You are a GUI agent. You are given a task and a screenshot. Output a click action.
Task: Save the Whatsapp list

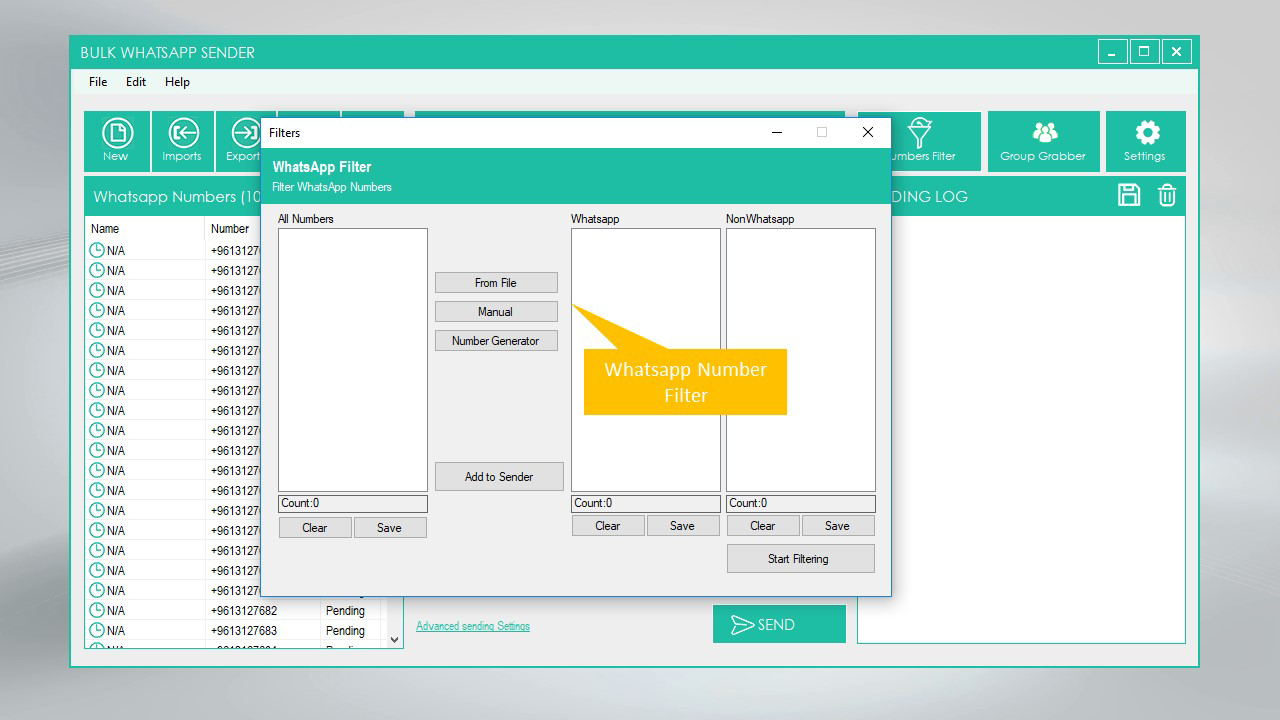[683, 525]
